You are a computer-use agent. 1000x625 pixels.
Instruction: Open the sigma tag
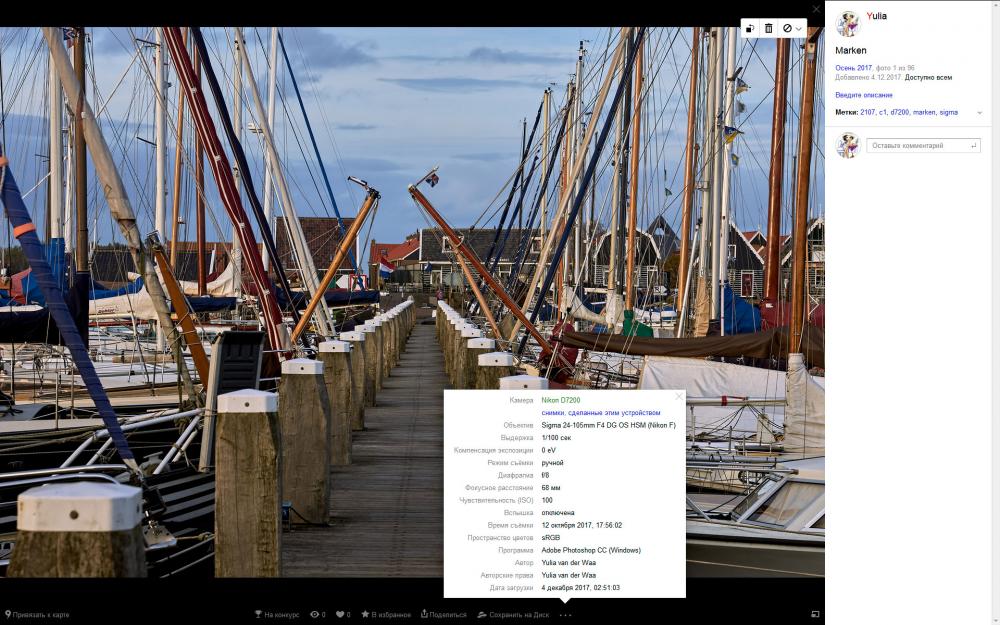pos(948,112)
